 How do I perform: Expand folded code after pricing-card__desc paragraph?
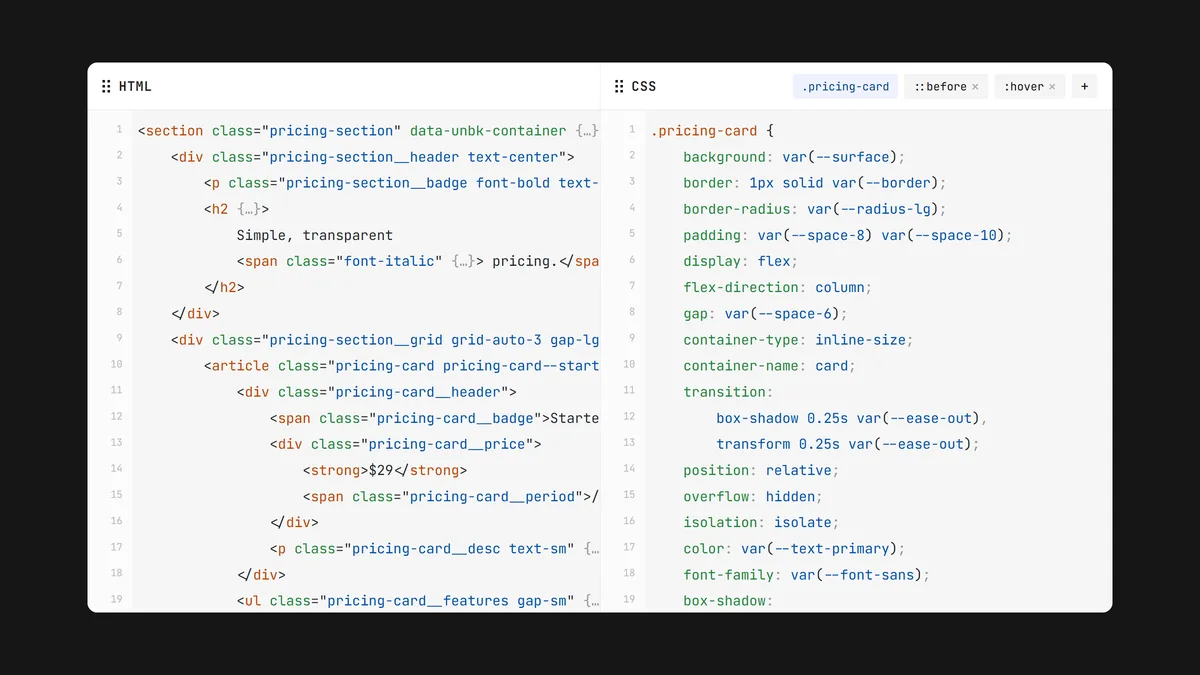pos(591,548)
